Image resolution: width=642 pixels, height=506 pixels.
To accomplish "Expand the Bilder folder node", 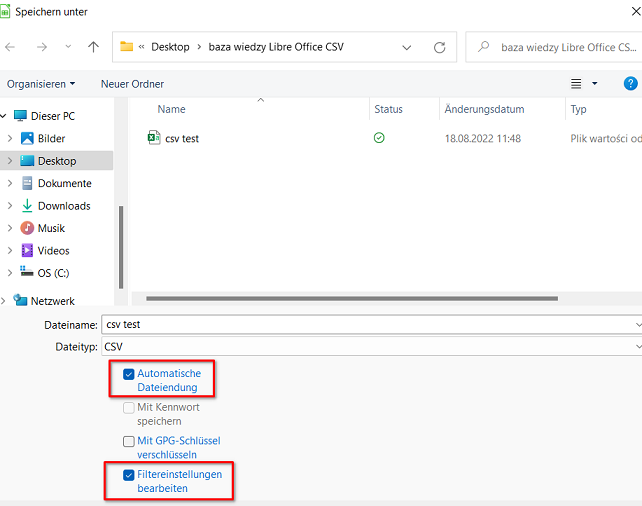I will (x=10, y=138).
